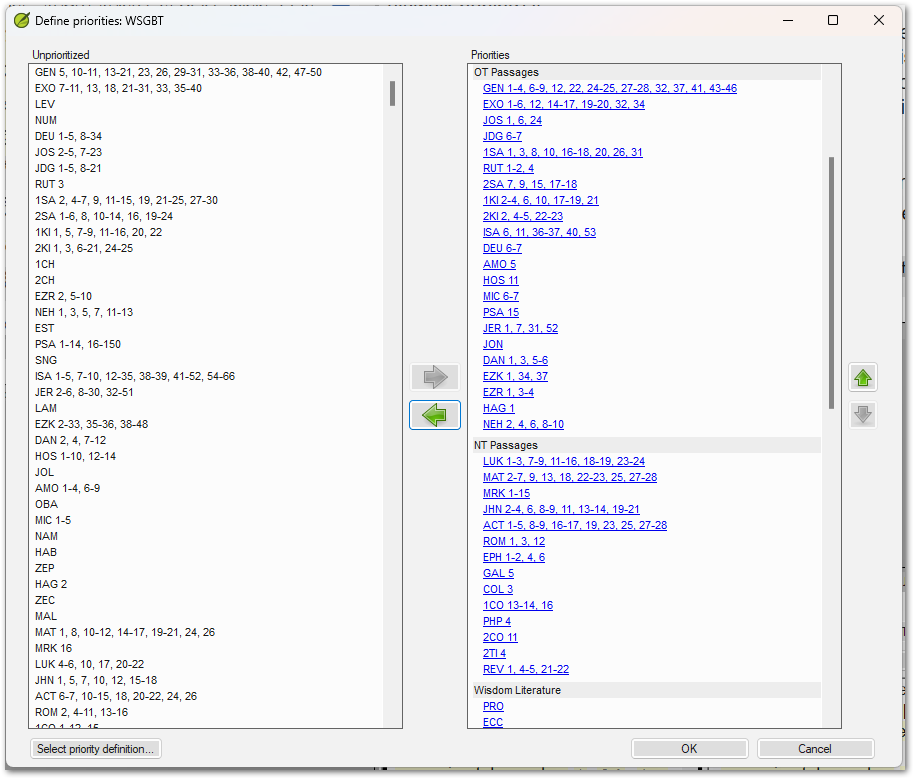Open the REV 1, 4-5, 21-22 link
The height and width of the screenshot is (779, 914).
click(525, 669)
